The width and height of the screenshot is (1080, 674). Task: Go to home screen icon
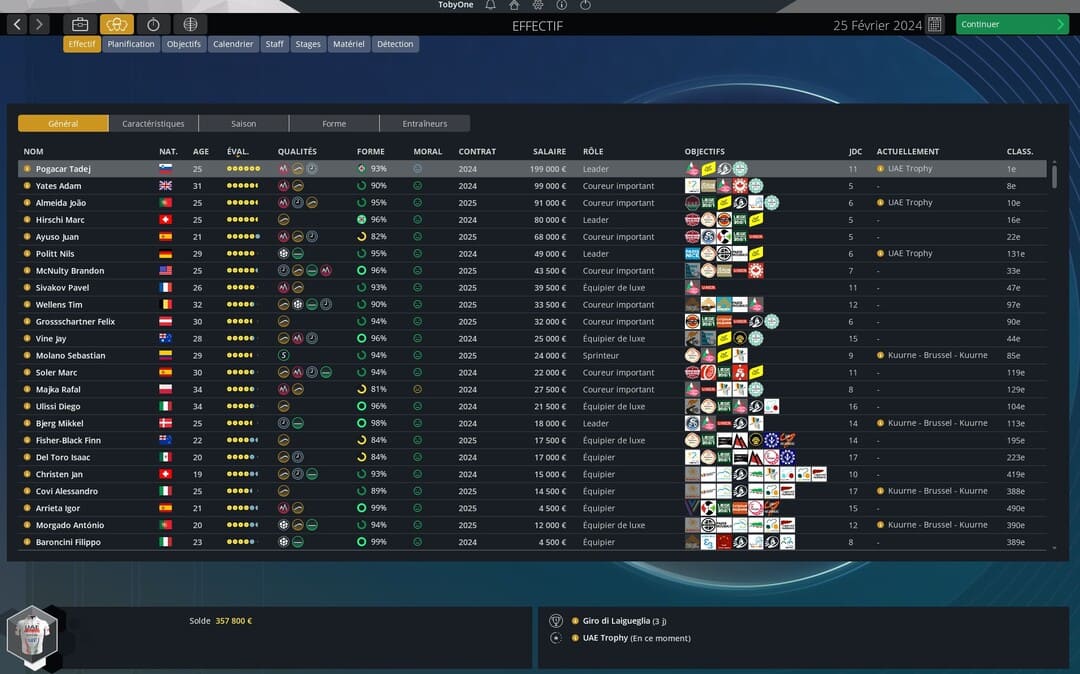[x=514, y=5]
